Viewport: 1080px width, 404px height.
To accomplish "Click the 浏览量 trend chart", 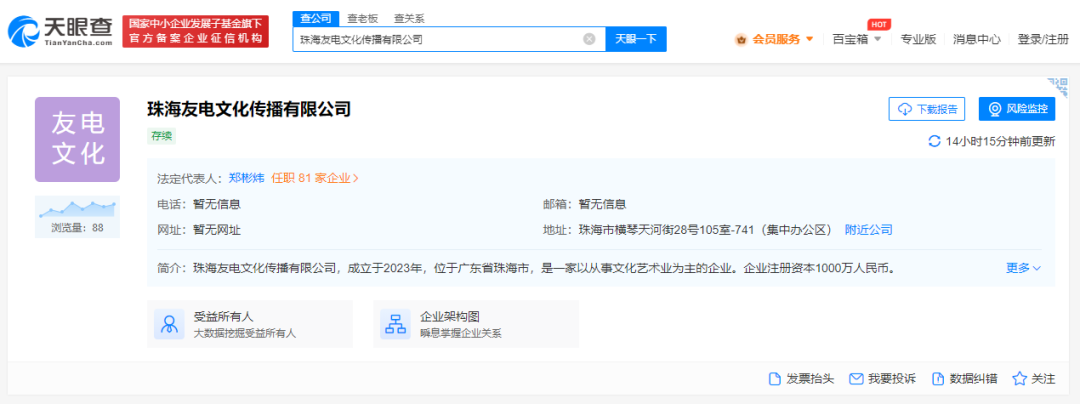I will 78,207.
